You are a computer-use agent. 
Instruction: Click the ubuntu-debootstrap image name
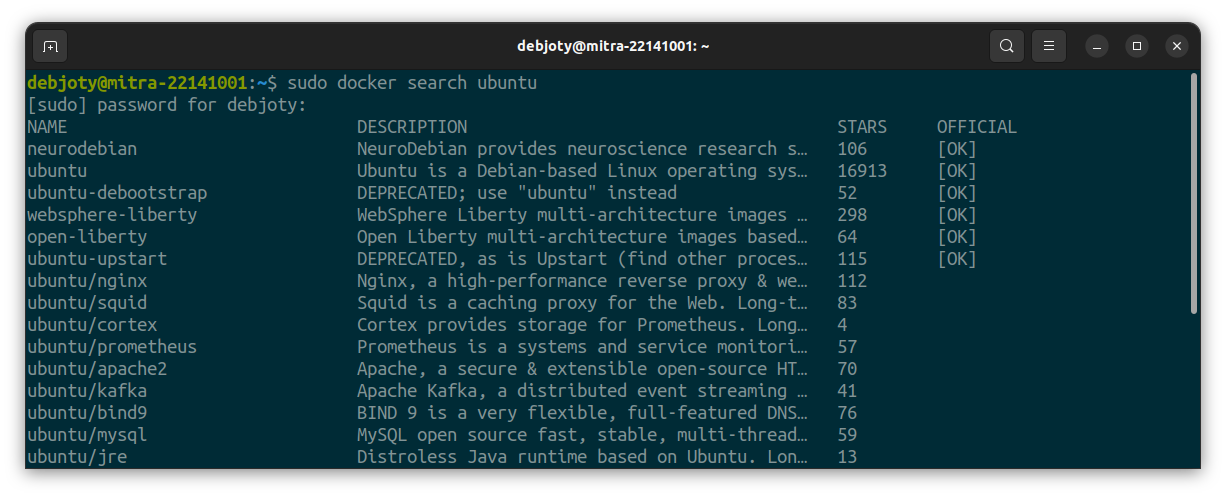coord(117,193)
